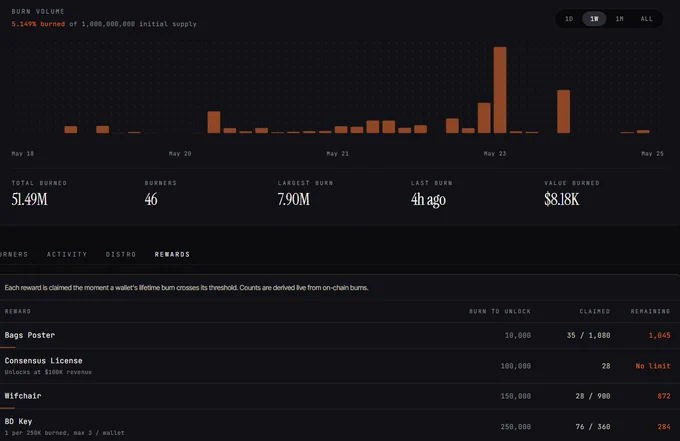Viewport: 680px width, 441px height.
Task: Click the Consensus License reward row
Action: click(340, 366)
